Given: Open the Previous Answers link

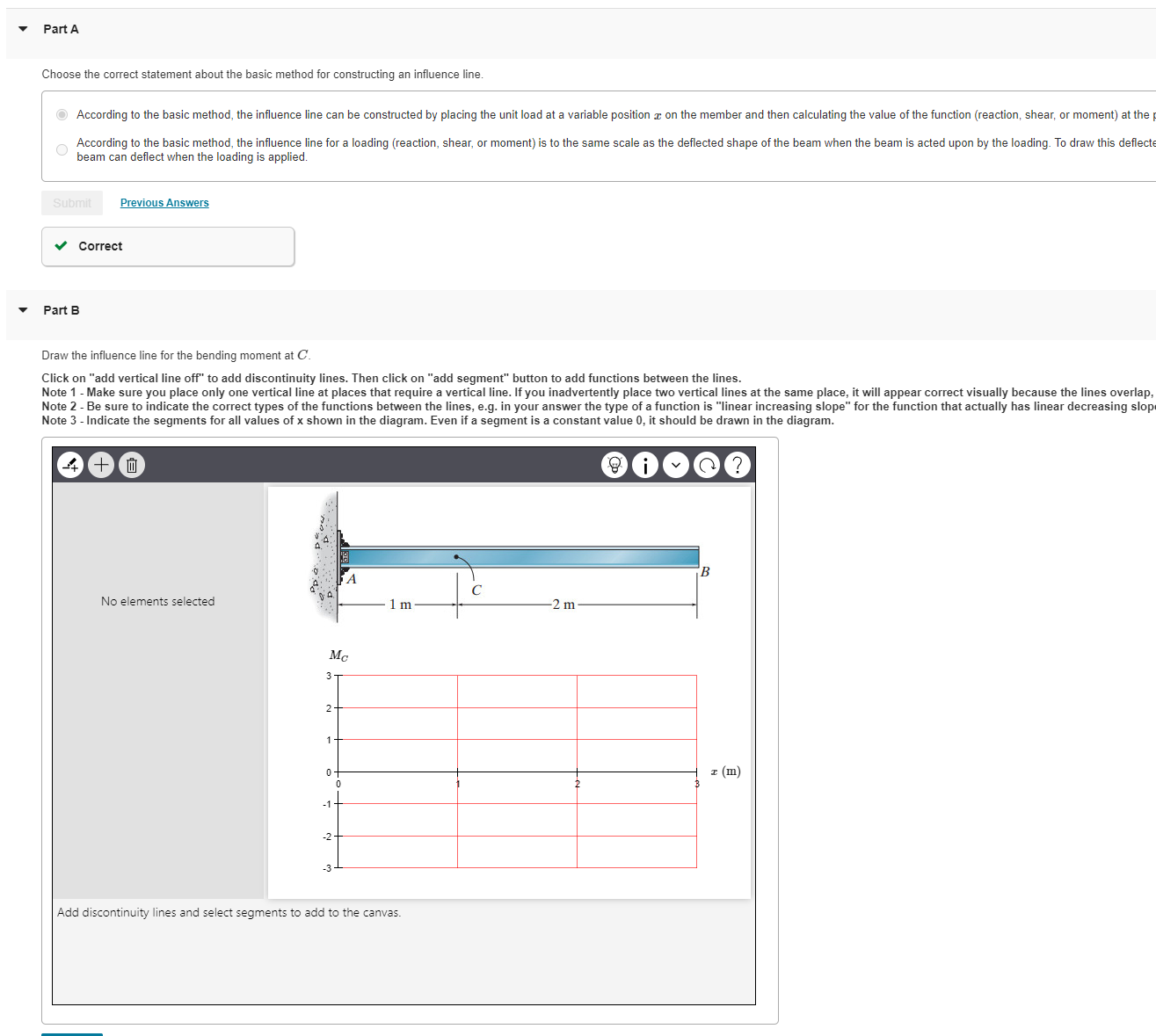Looking at the screenshot, I should coord(164,203).
